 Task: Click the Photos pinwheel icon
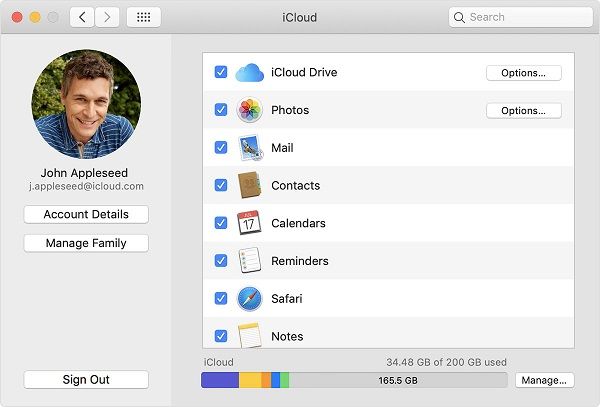point(249,110)
